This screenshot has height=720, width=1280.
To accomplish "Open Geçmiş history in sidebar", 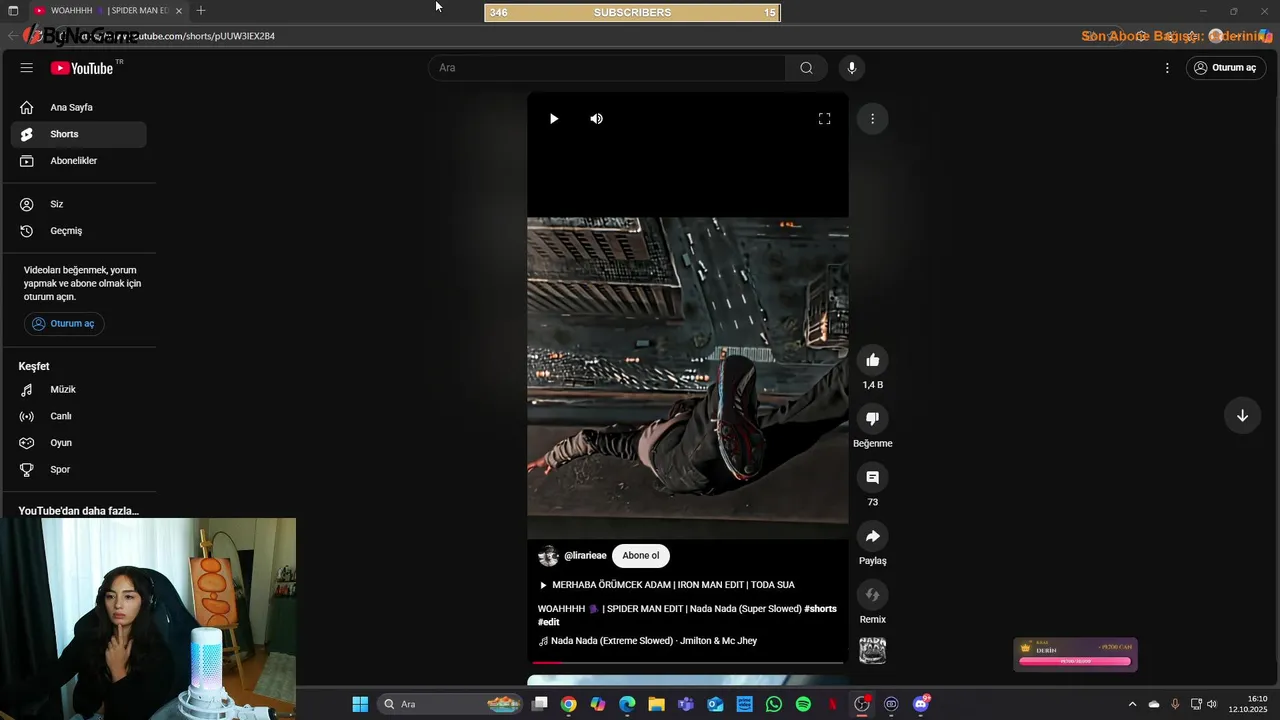I will click(x=79, y=231).
